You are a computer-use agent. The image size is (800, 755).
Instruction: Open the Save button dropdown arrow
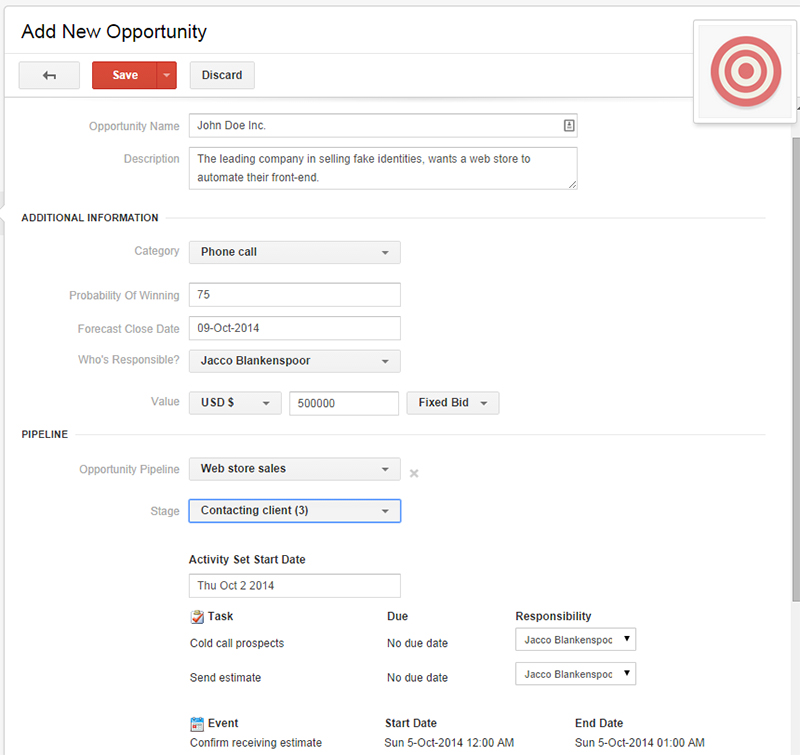pos(167,76)
